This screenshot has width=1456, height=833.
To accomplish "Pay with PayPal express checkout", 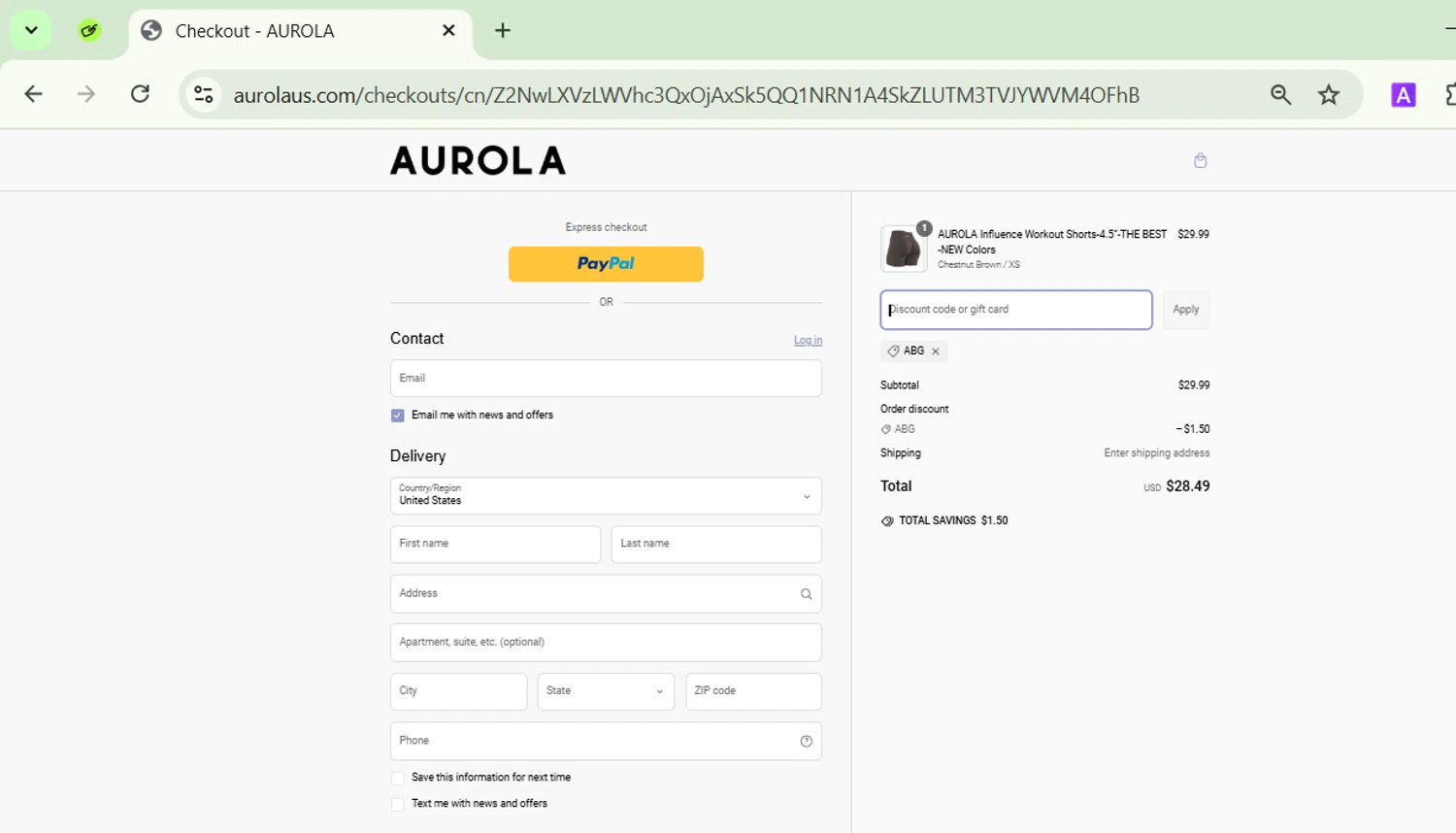I will coord(606,264).
